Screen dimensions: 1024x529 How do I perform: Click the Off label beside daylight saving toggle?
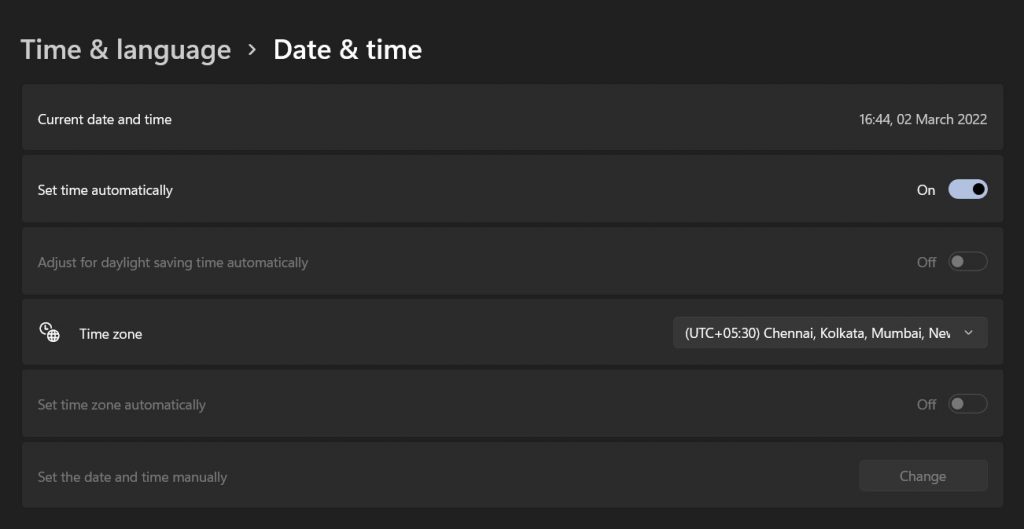[927, 262]
